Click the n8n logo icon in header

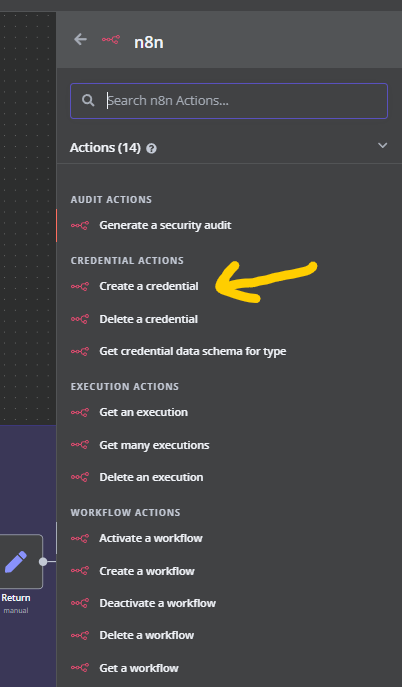coord(111,40)
